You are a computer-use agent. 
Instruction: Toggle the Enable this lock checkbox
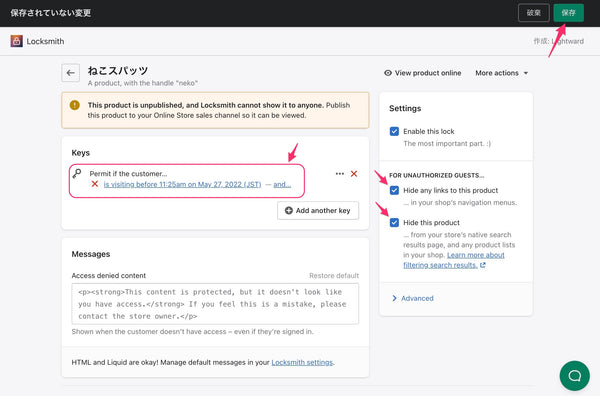[x=394, y=131]
